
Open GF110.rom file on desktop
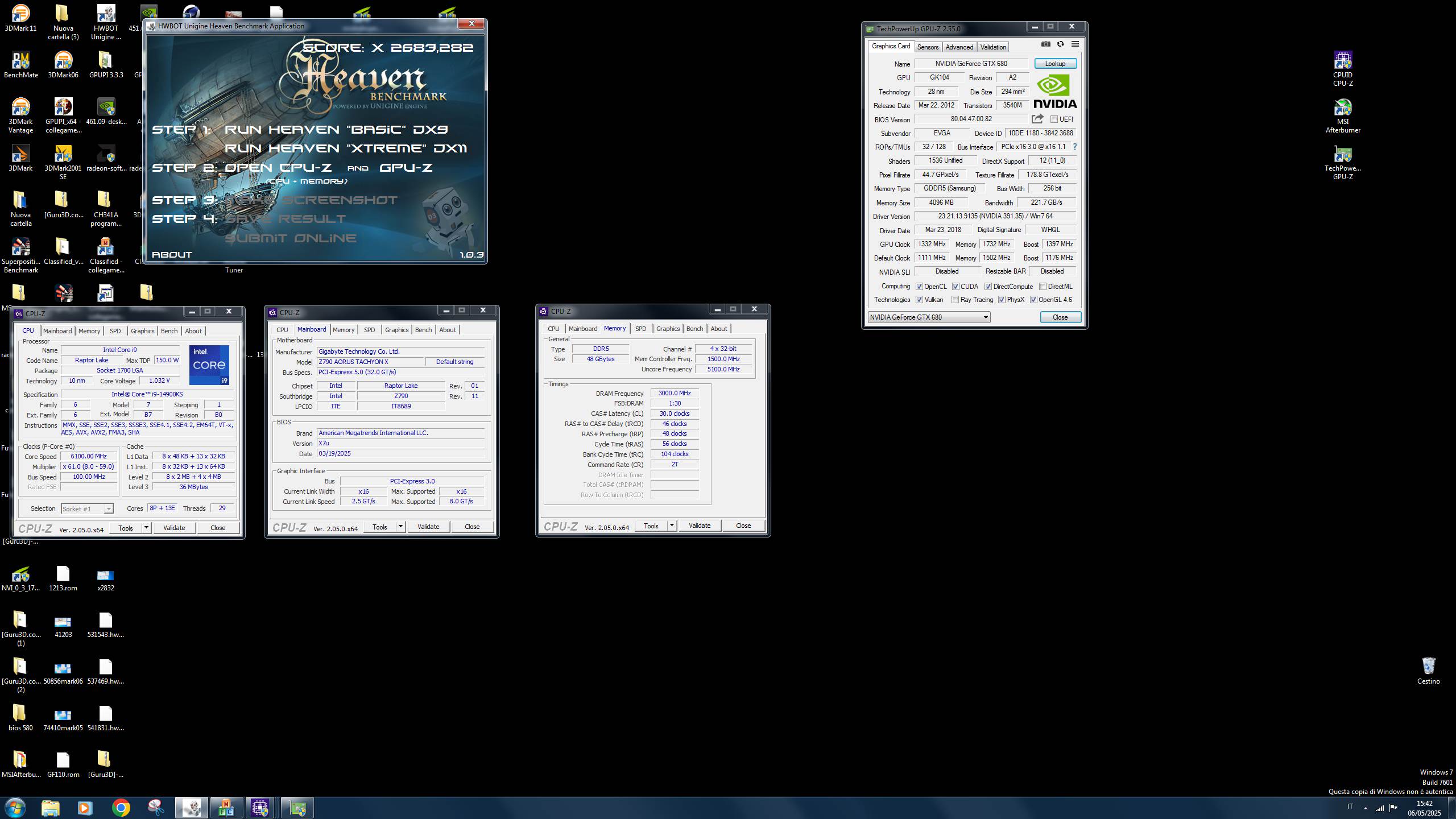(x=63, y=764)
